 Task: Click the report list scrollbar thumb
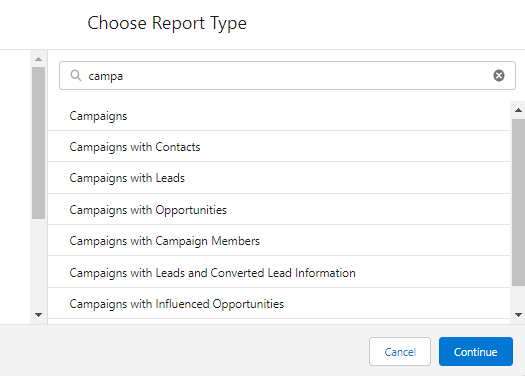coord(518,202)
